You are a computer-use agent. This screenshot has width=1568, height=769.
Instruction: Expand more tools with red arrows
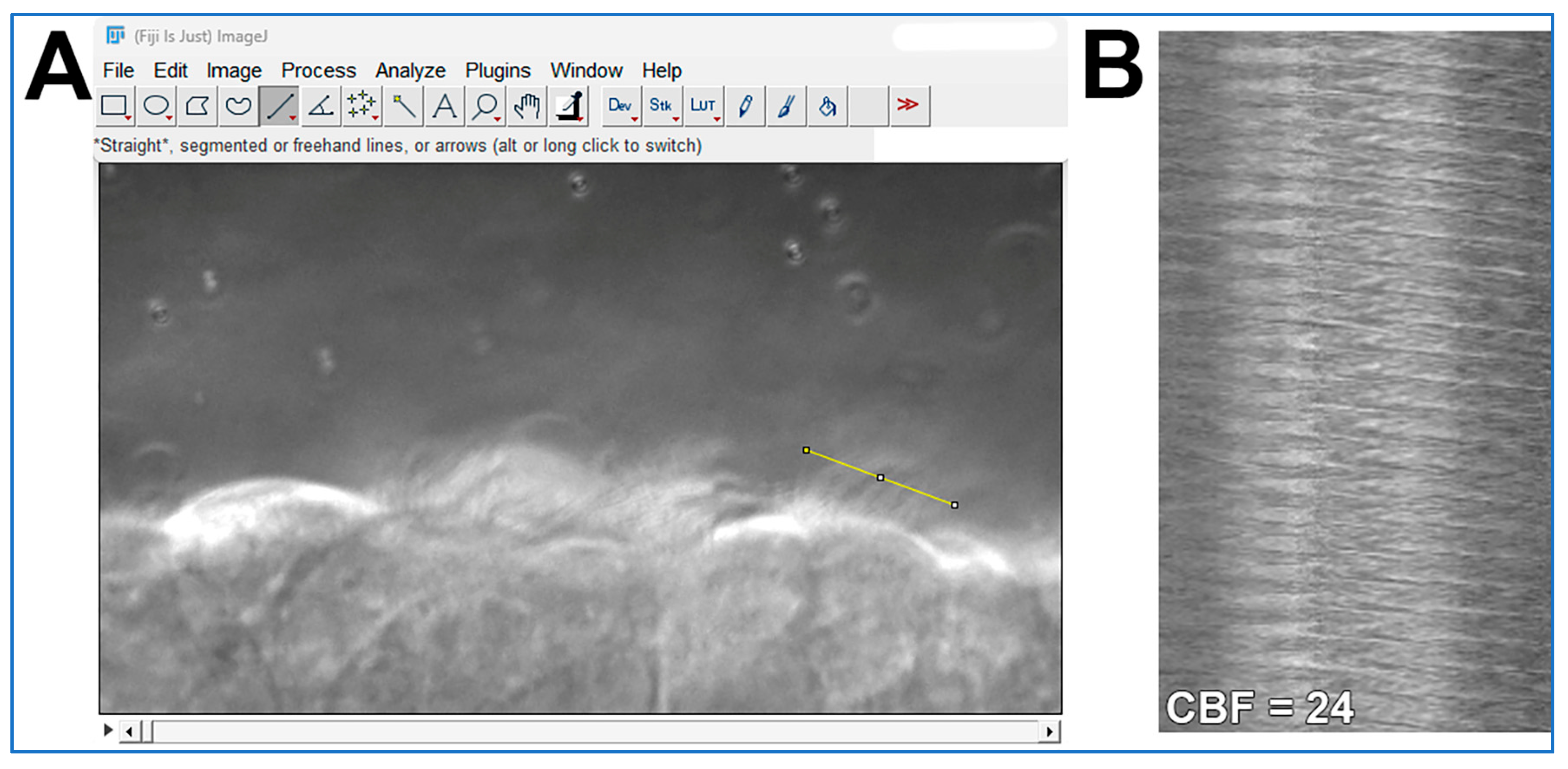click(908, 106)
